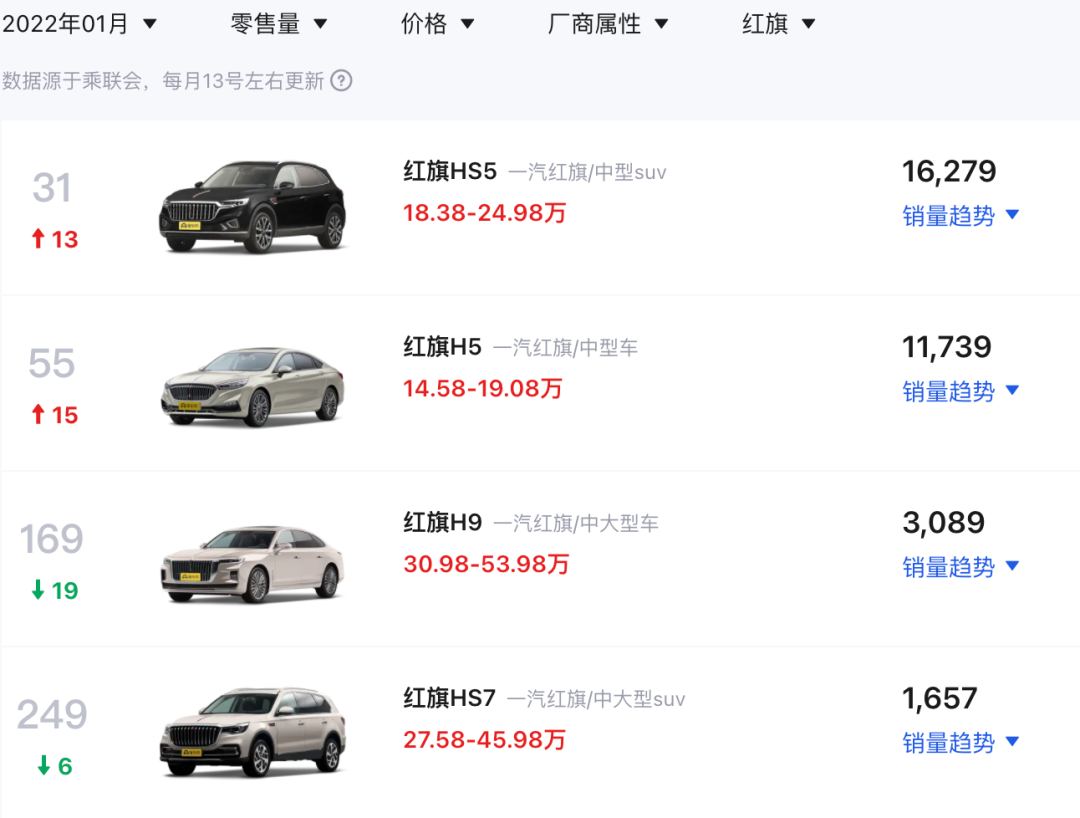The height and width of the screenshot is (818, 1080).
Task: Open the 2022年01月 date dropdown
Action: pos(80,24)
